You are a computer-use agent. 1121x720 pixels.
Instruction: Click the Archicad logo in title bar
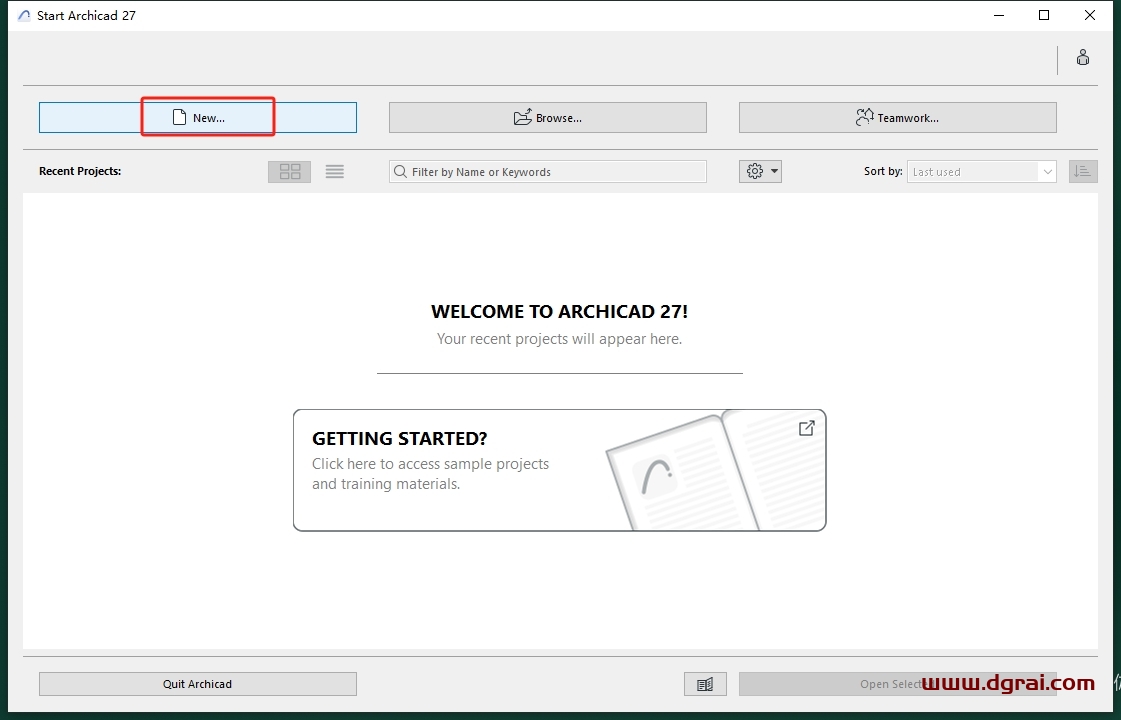click(24, 16)
